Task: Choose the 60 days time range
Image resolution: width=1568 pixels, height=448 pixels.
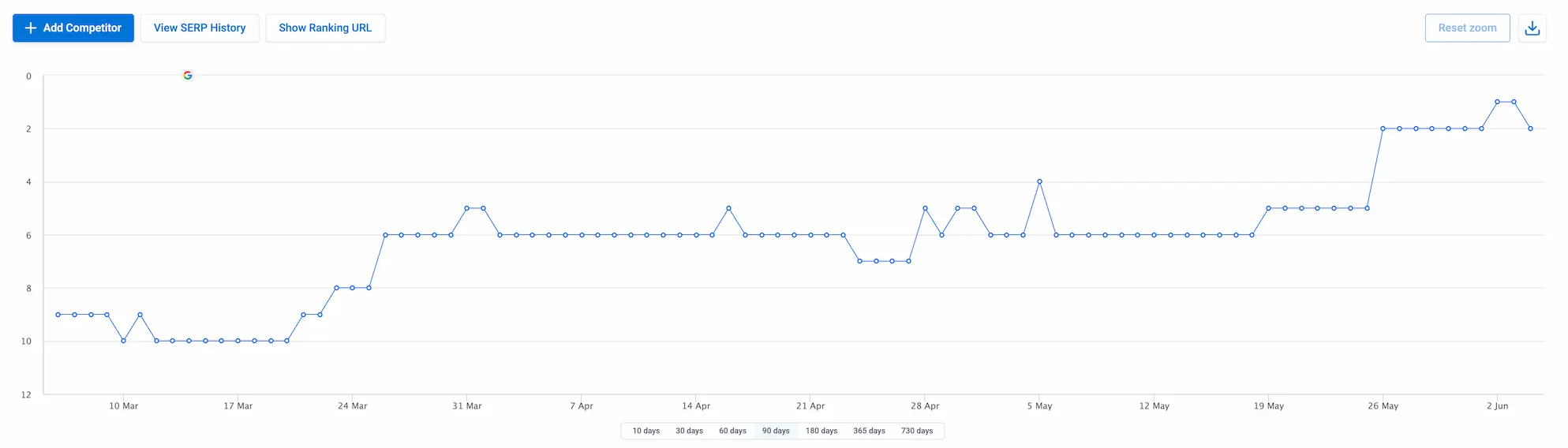Action: click(732, 431)
